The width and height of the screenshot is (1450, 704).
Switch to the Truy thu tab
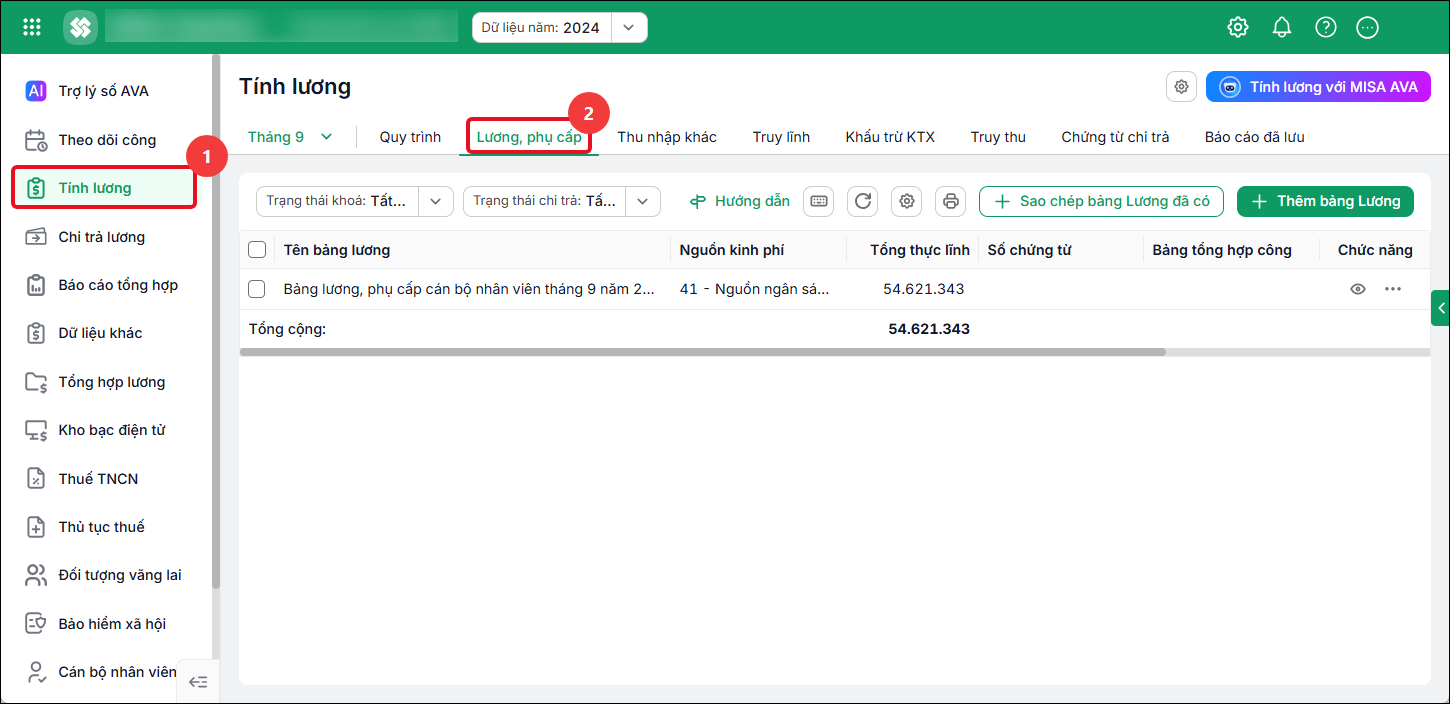998,137
